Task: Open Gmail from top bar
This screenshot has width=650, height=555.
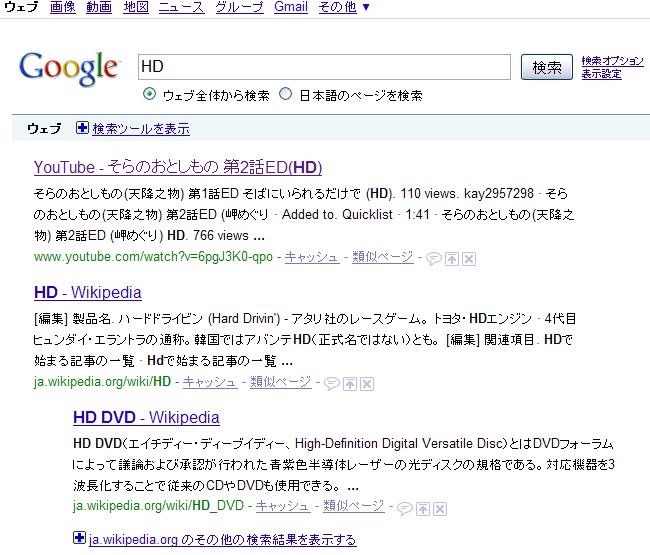Action: point(291,7)
